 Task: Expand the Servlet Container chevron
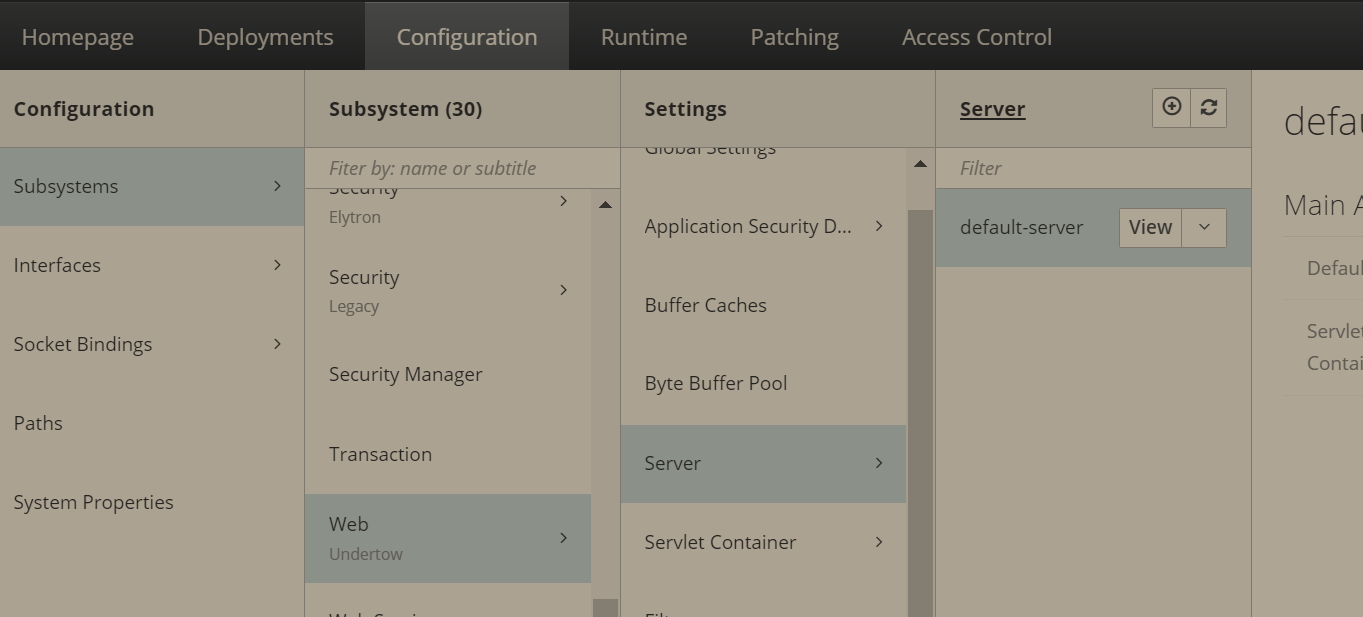(879, 542)
